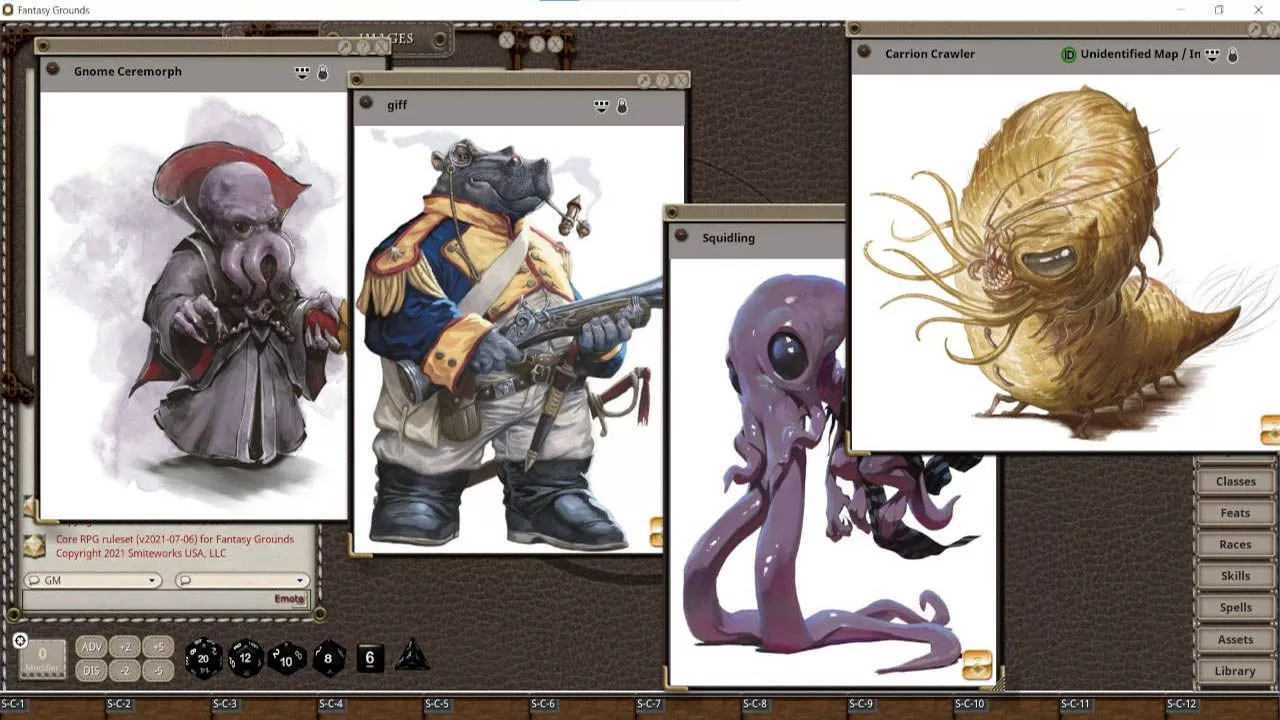Open the Assets sidebar button
This screenshot has width=1280, height=720.
(x=1235, y=639)
